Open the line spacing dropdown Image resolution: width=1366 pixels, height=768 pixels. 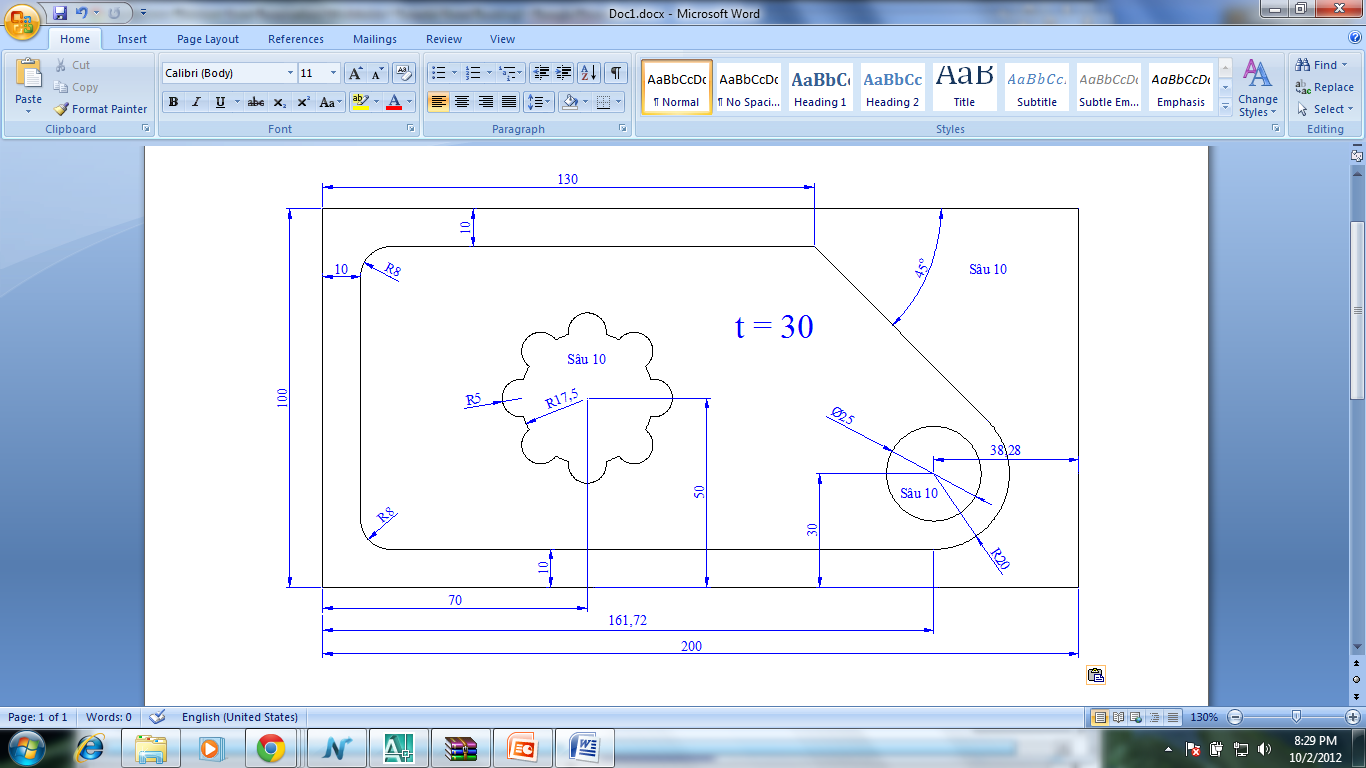540,102
